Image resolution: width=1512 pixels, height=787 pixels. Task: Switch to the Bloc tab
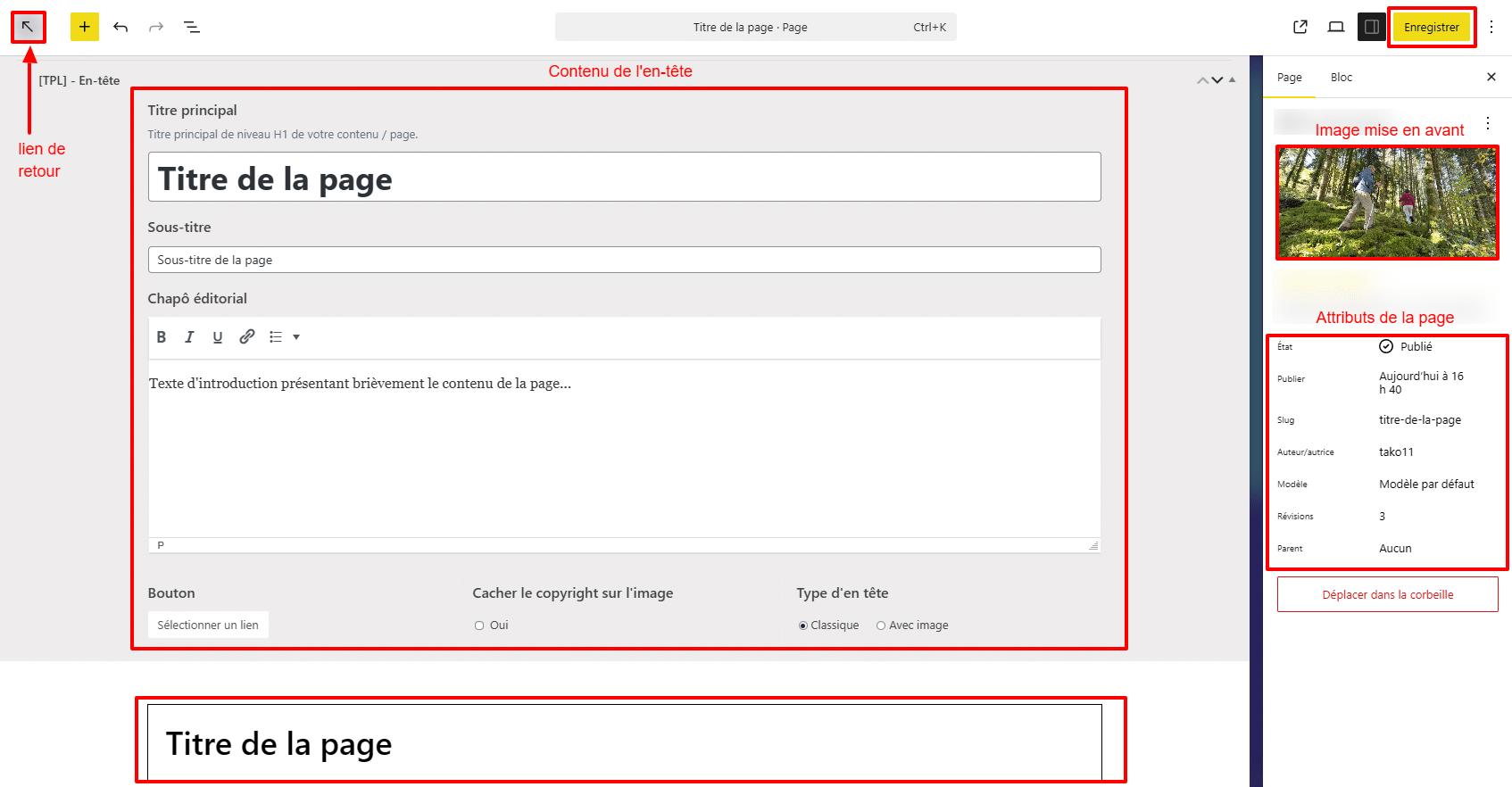[1341, 78]
